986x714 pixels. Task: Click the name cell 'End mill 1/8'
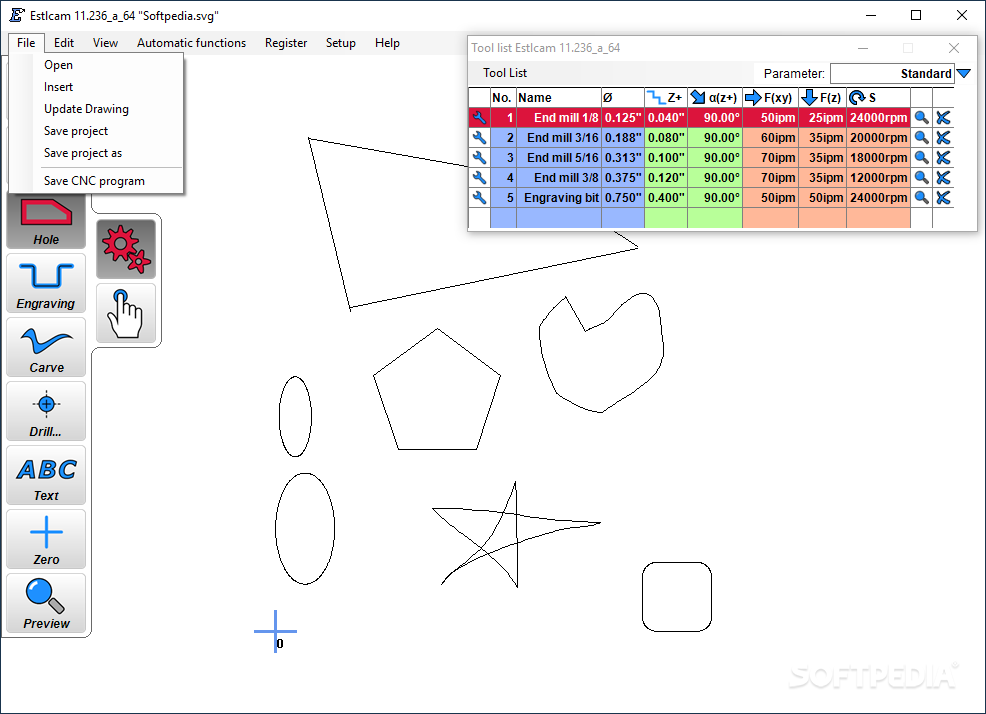point(558,118)
